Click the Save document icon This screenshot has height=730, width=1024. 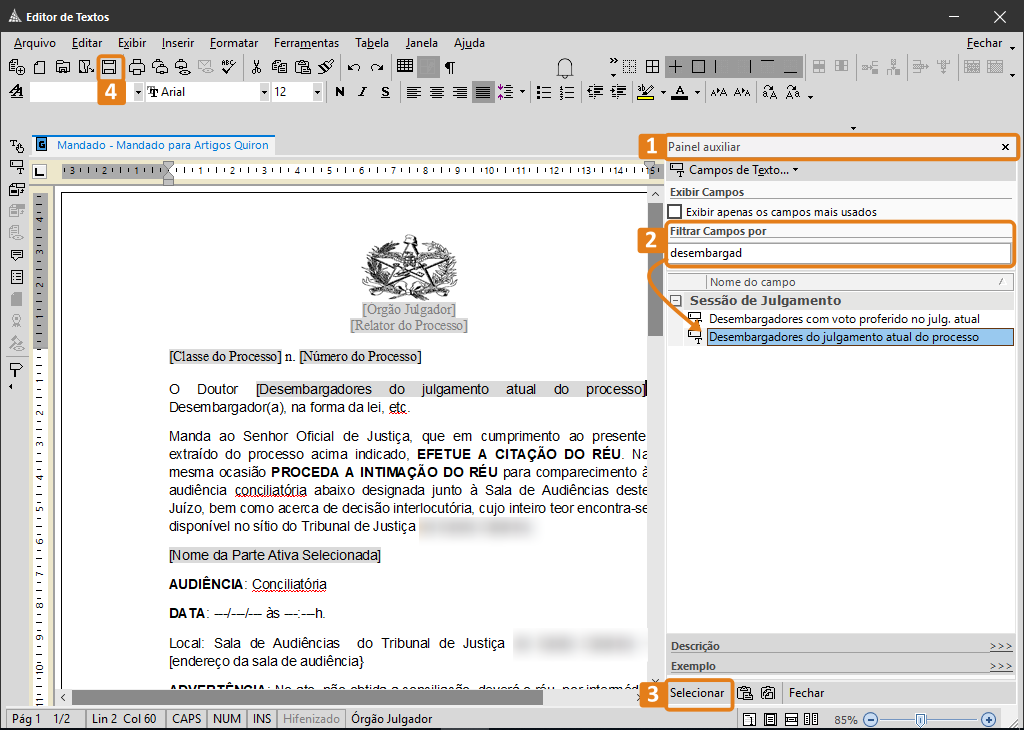tap(109, 67)
